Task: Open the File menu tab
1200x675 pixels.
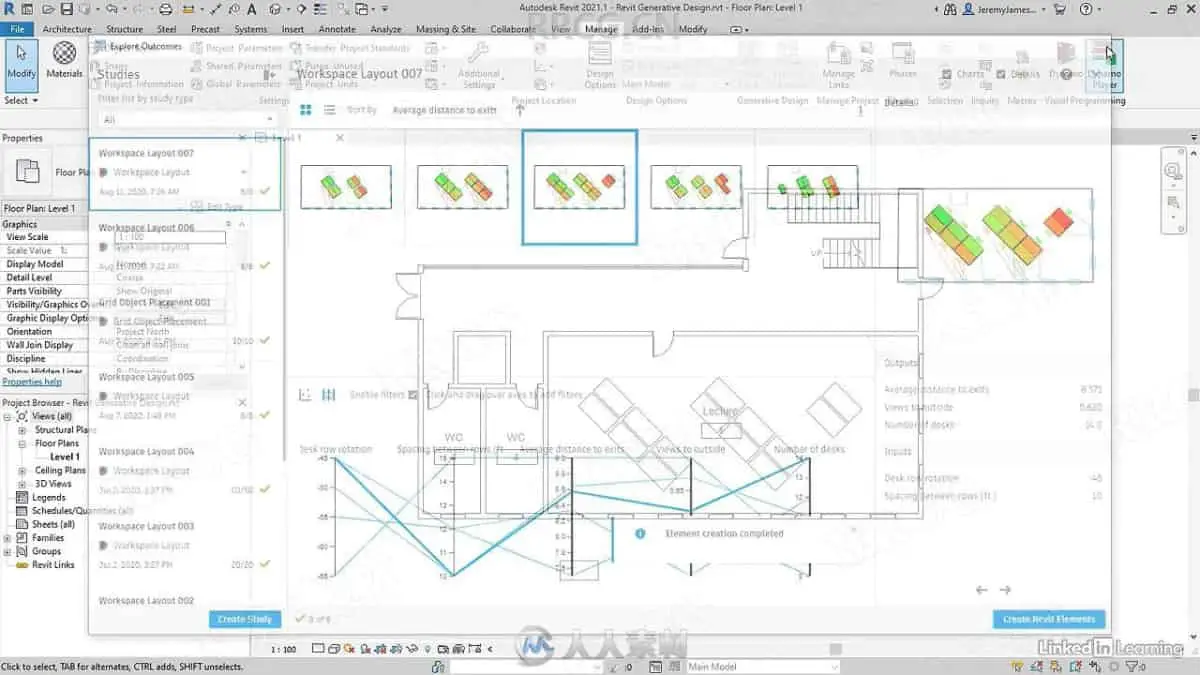Action: point(17,29)
